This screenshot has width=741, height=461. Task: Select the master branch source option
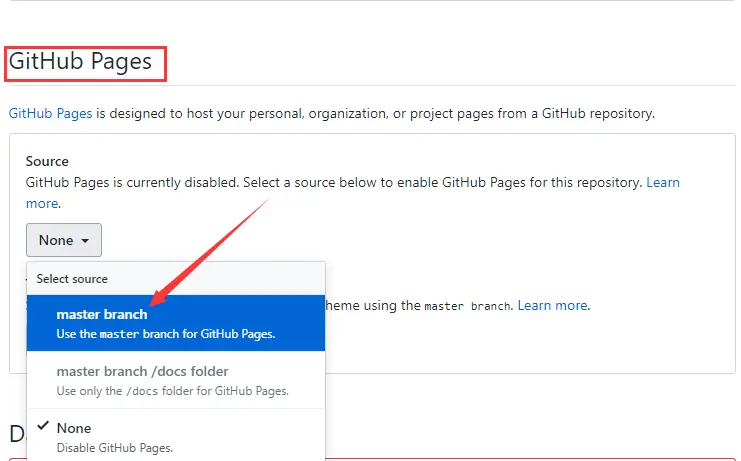tap(176, 323)
